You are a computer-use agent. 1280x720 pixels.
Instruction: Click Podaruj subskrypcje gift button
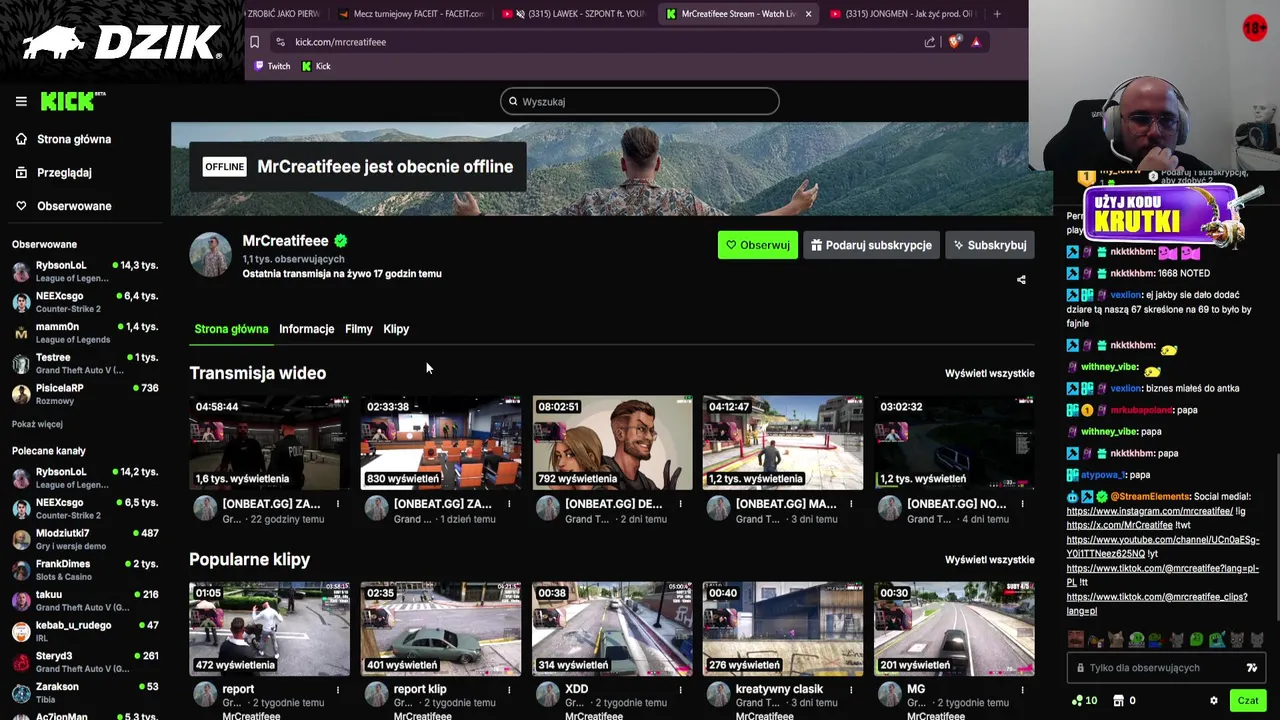coord(872,245)
